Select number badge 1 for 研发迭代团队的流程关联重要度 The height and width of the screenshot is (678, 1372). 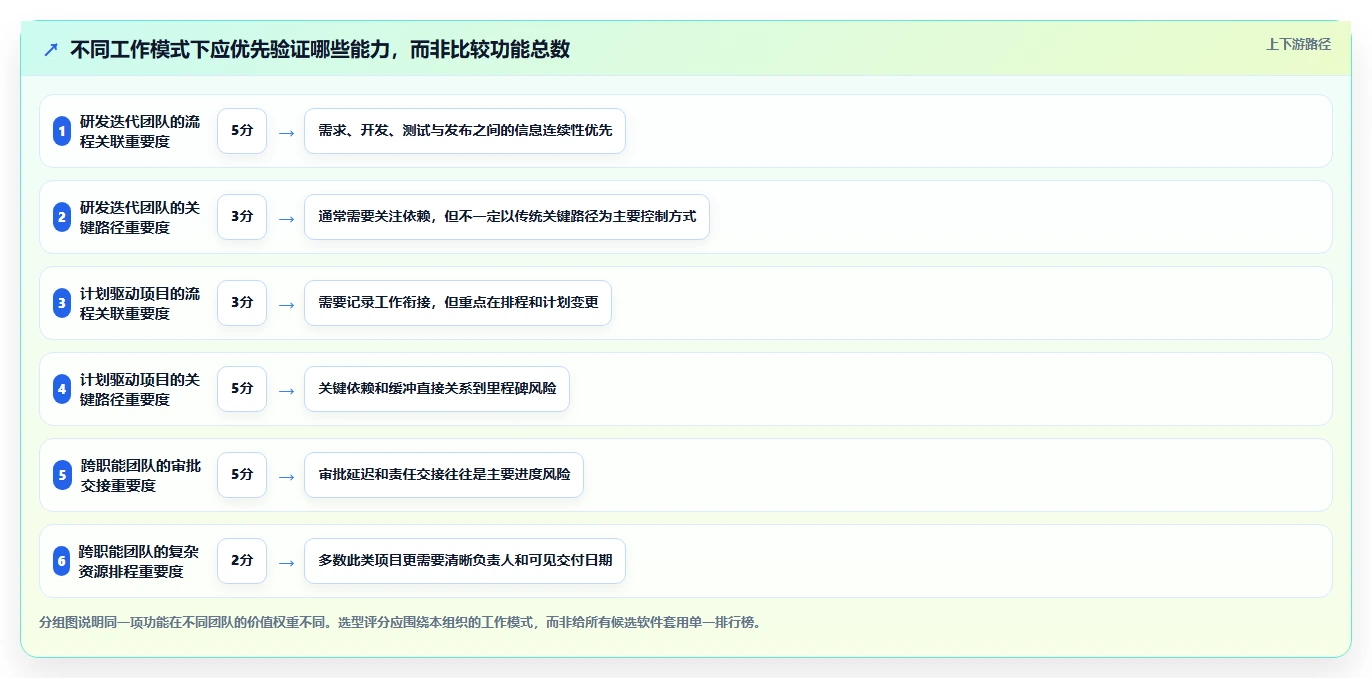62,131
